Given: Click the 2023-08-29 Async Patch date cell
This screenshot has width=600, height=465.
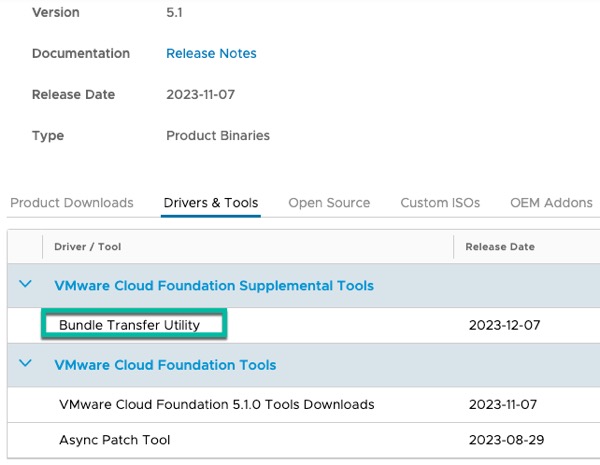Looking at the screenshot, I should pyautogui.click(x=507, y=440).
